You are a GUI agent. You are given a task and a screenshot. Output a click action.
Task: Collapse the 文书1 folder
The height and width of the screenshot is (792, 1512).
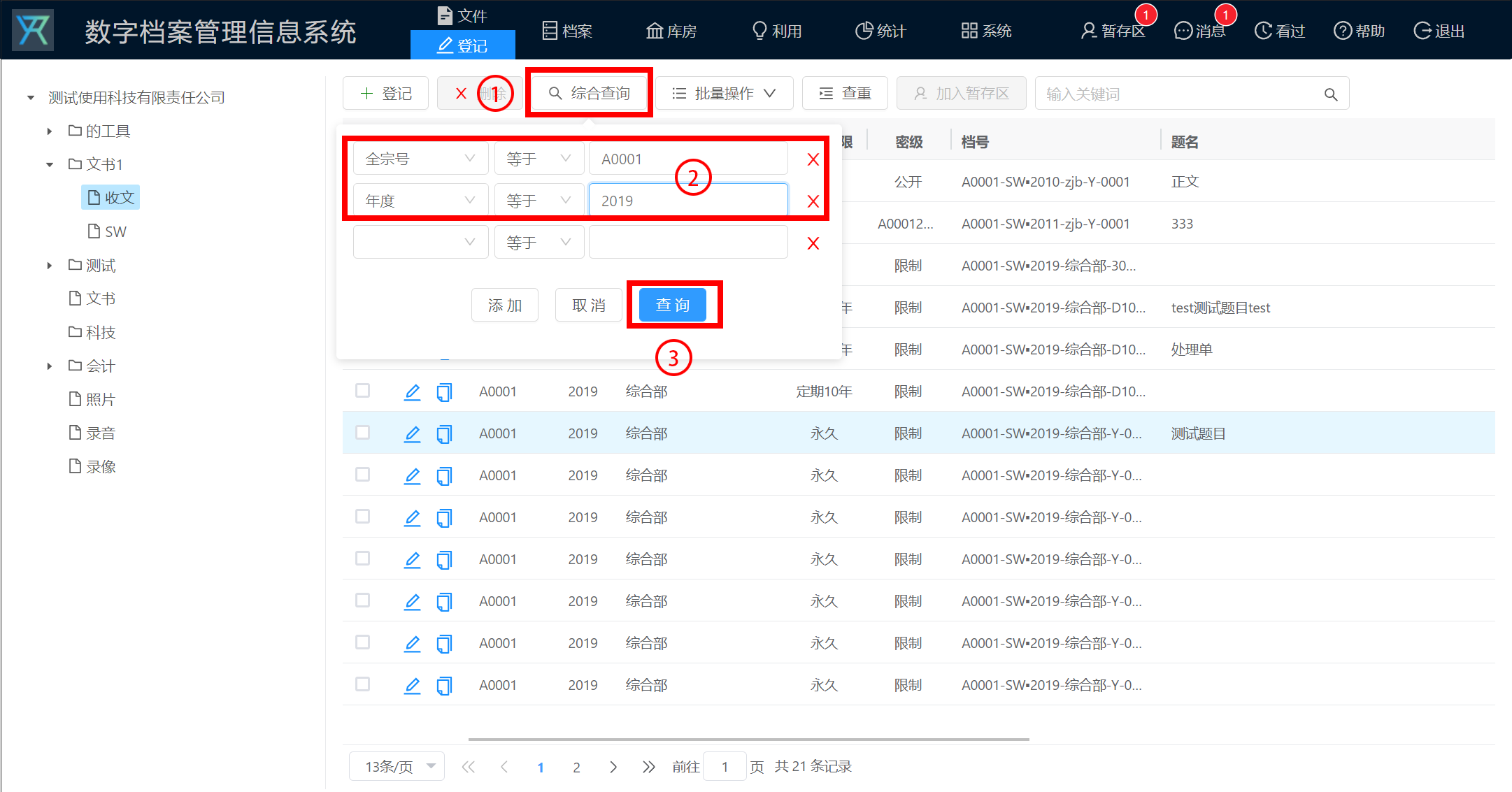coord(49,164)
